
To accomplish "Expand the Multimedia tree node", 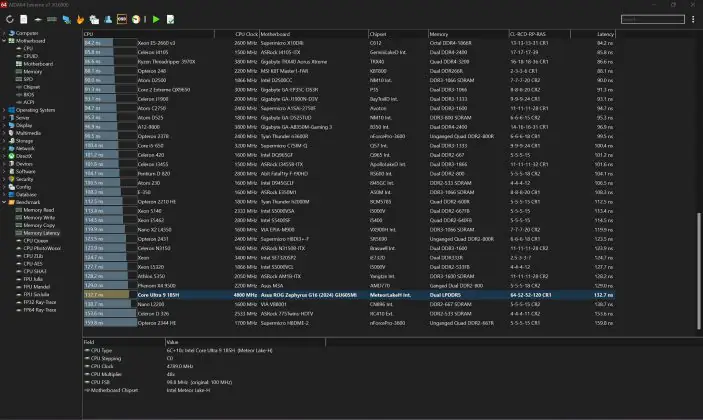I will 4,133.
